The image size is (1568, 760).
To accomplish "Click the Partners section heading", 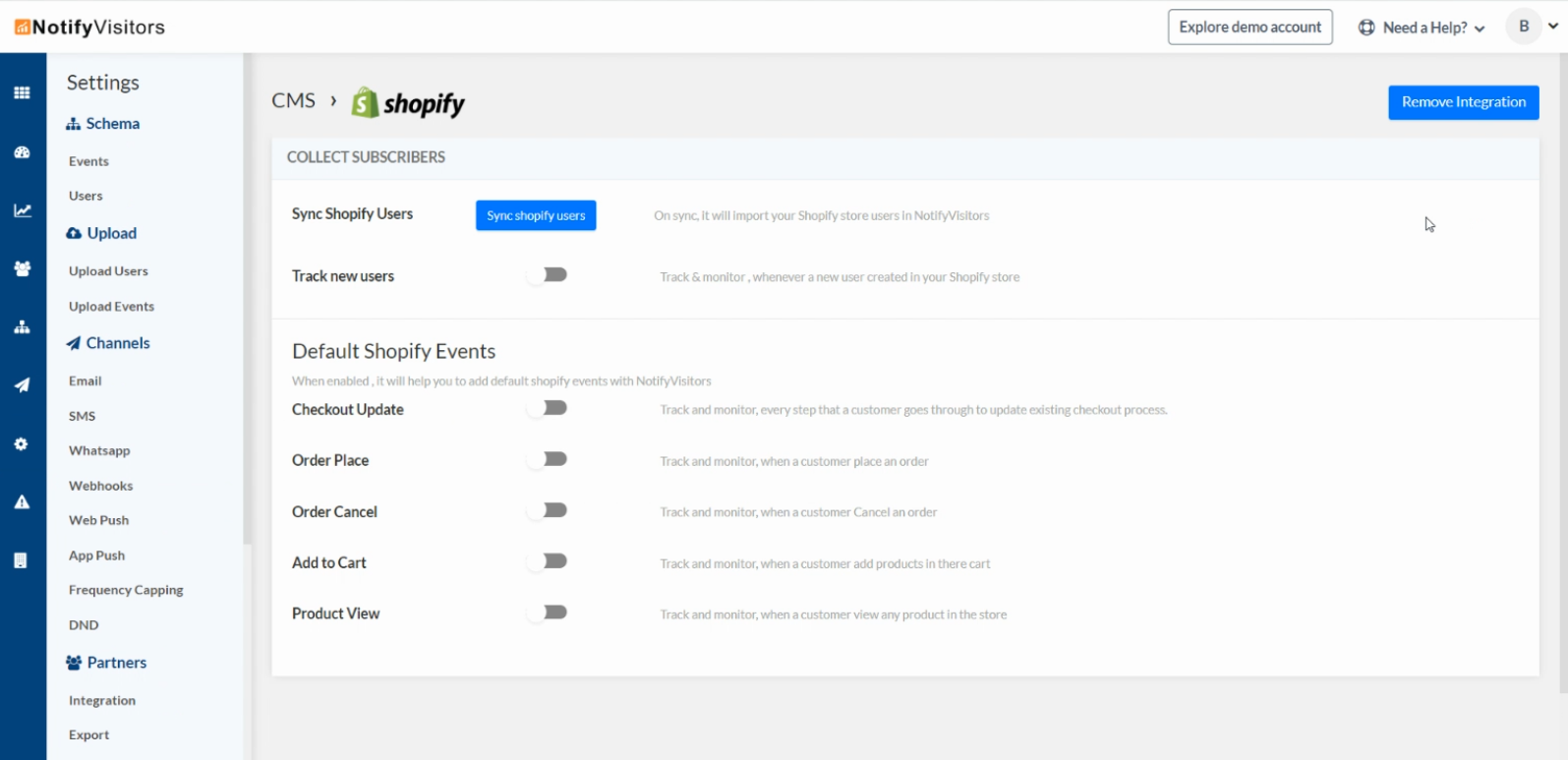I will [x=116, y=663].
